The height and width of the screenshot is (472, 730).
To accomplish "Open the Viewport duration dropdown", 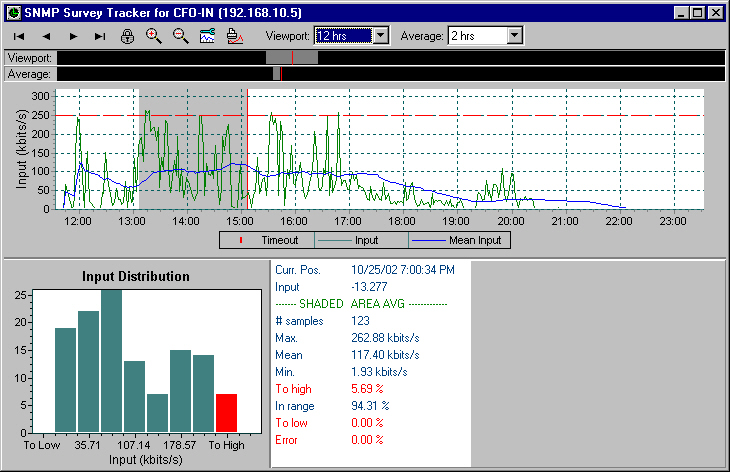I will (380, 36).
